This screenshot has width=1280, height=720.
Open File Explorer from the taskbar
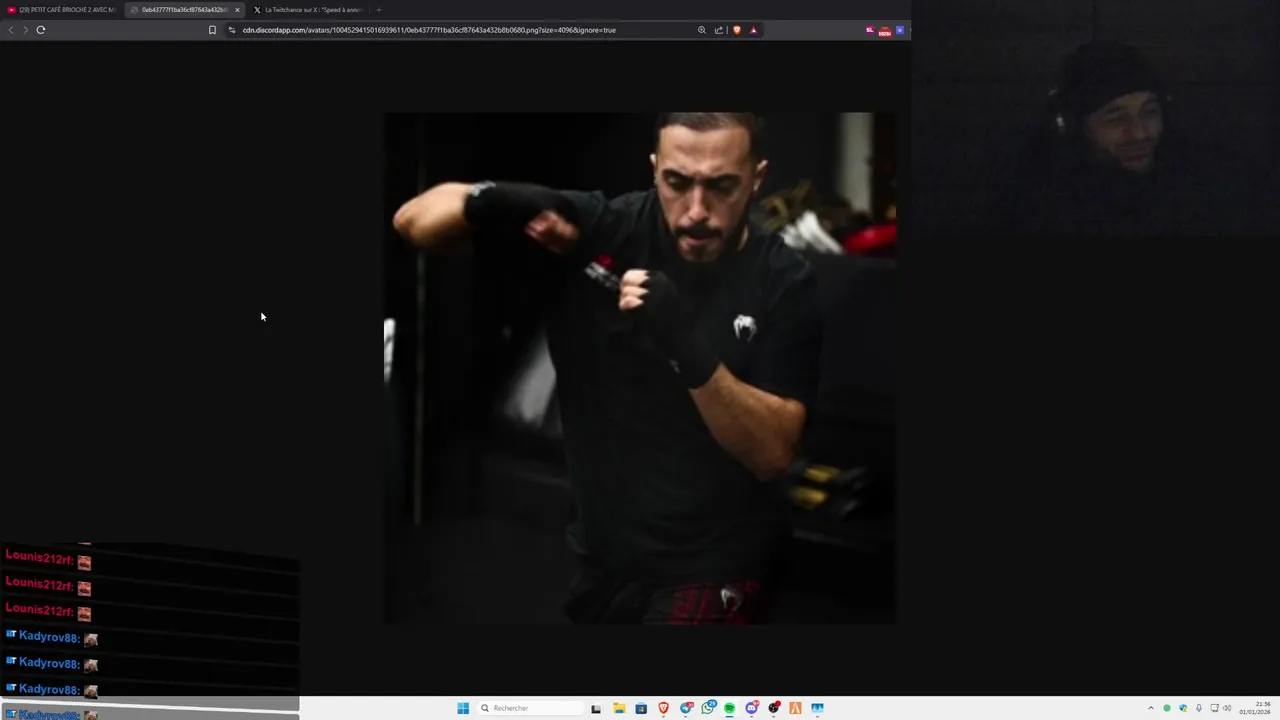coord(619,708)
